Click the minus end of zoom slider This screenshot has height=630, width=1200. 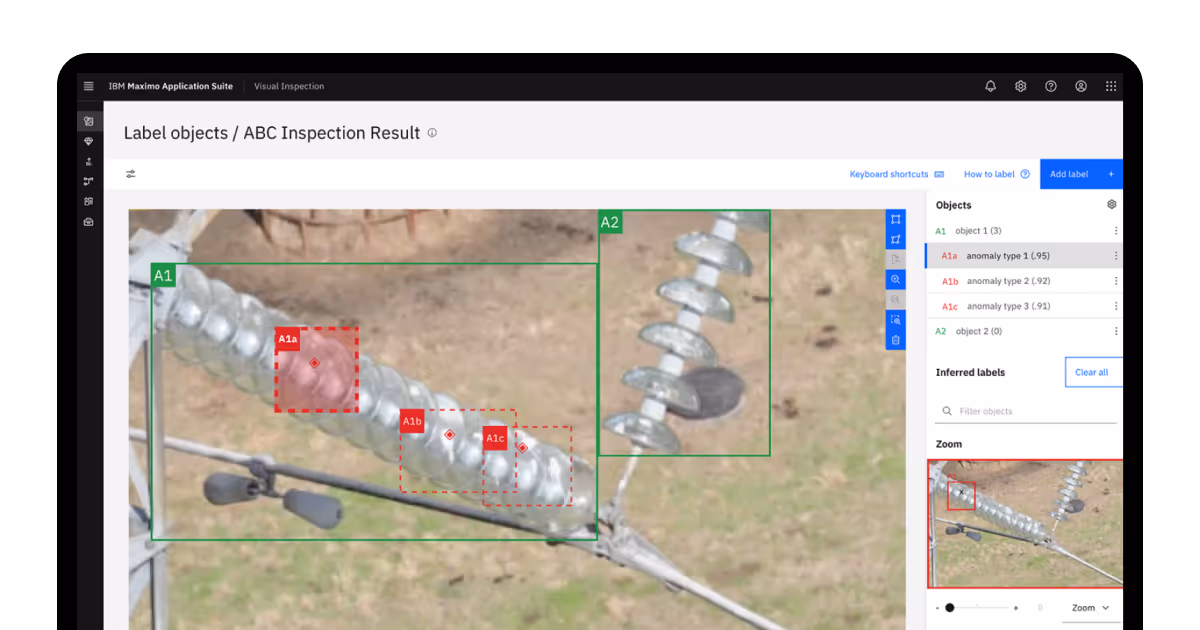[x=937, y=608]
